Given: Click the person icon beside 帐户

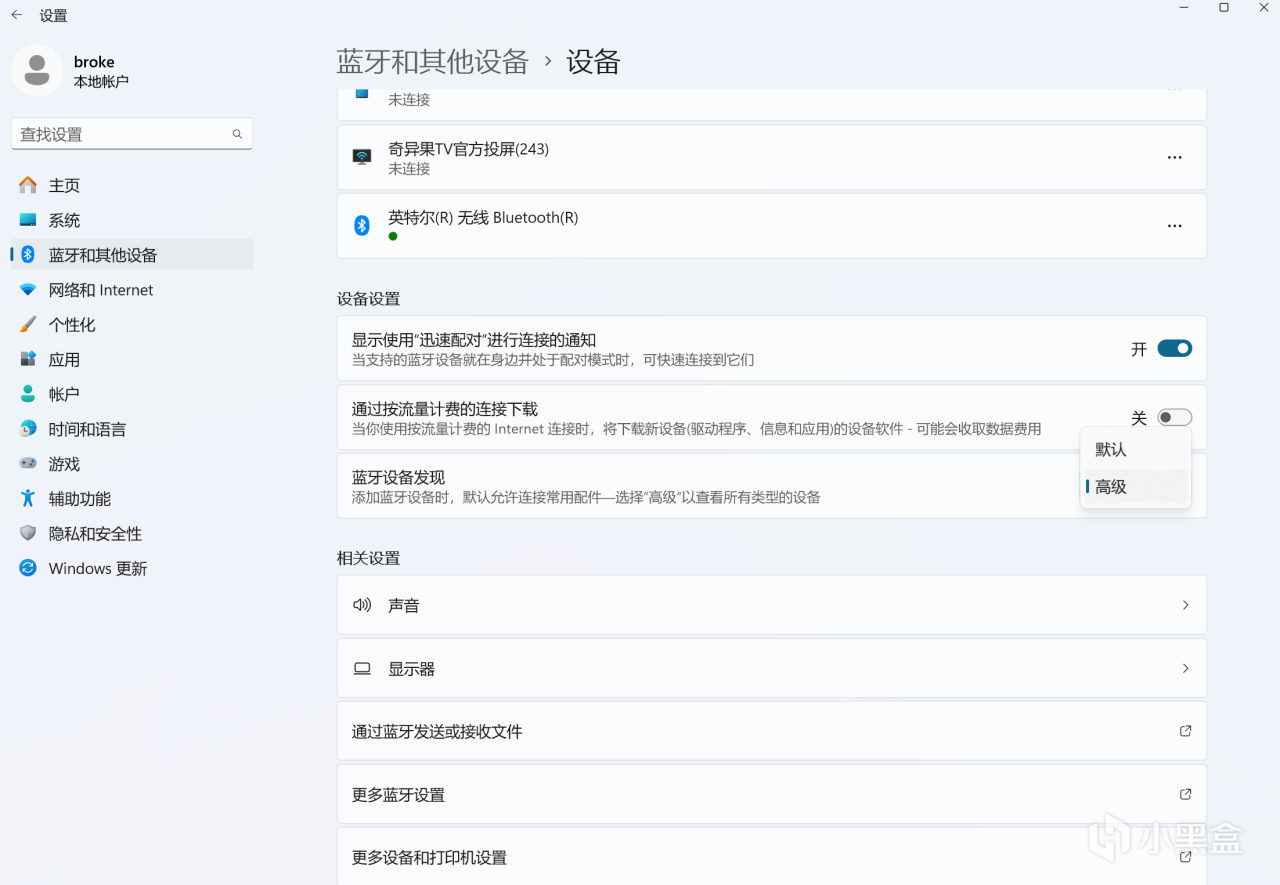Looking at the screenshot, I should pyautogui.click(x=28, y=394).
